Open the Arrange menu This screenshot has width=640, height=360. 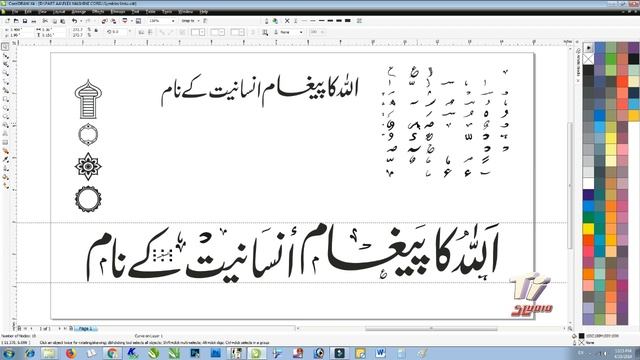click(x=78, y=12)
